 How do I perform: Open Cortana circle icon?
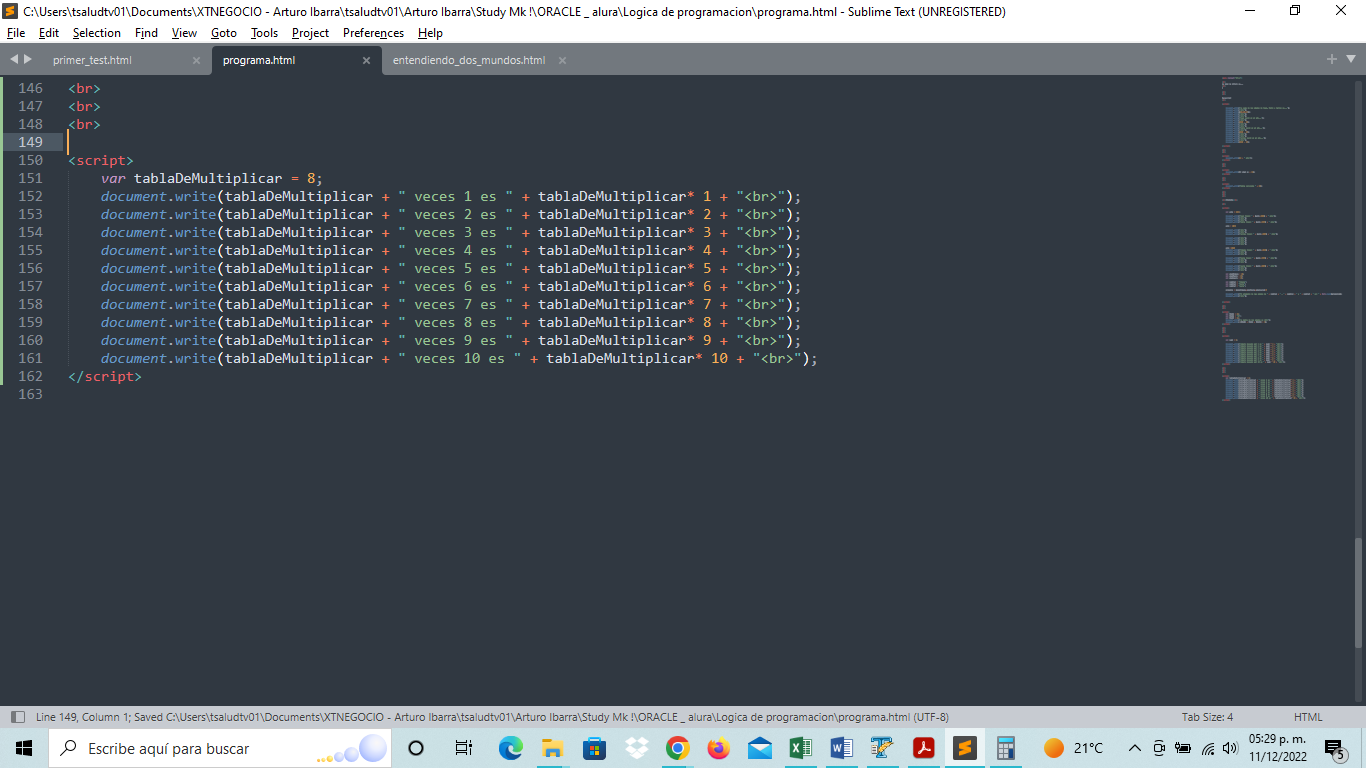coord(417,748)
